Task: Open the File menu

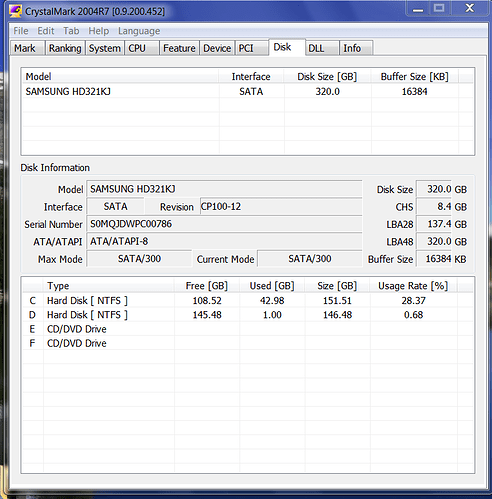Action: click(21, 31)
